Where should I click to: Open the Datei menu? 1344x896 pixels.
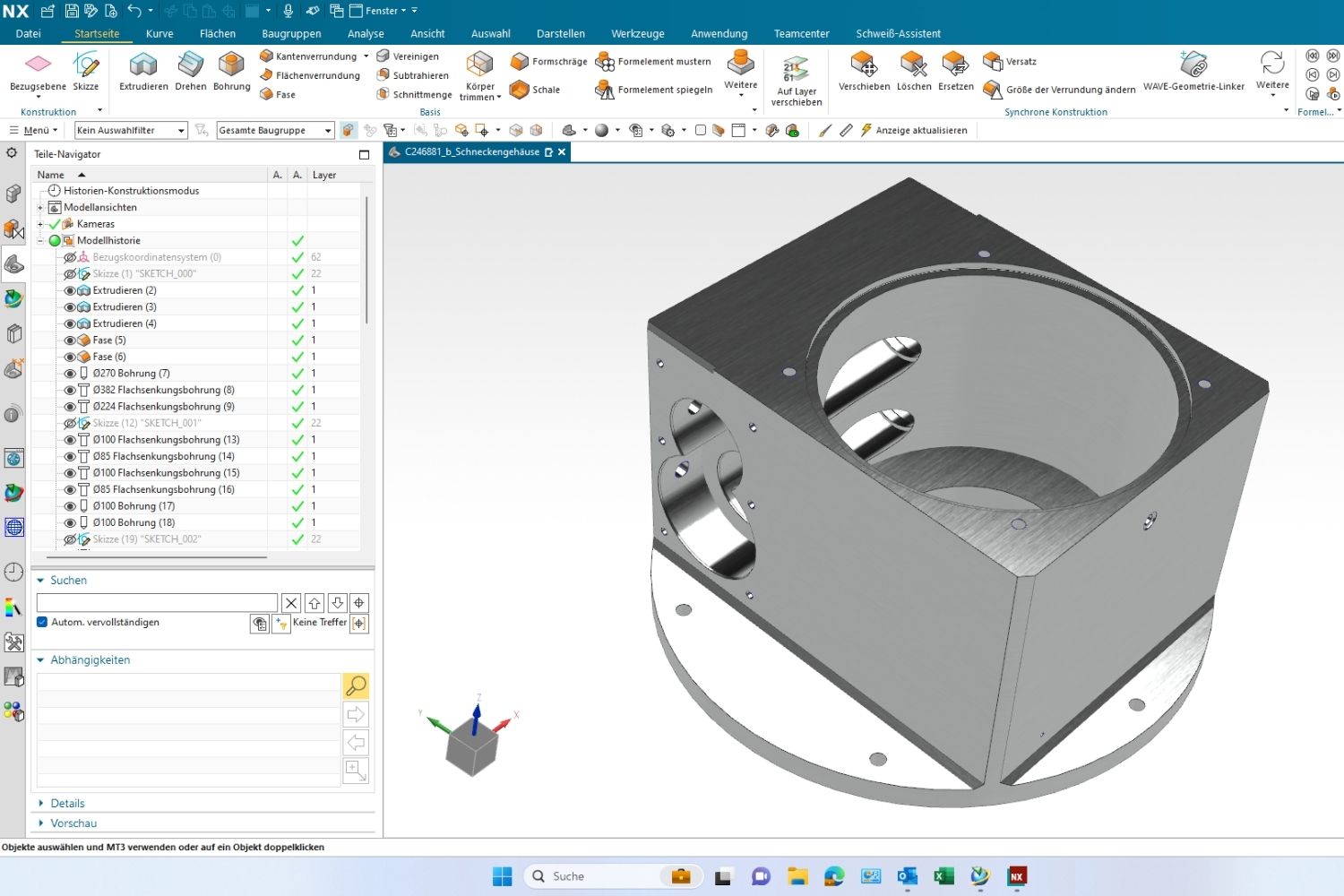tap(29, 34)
